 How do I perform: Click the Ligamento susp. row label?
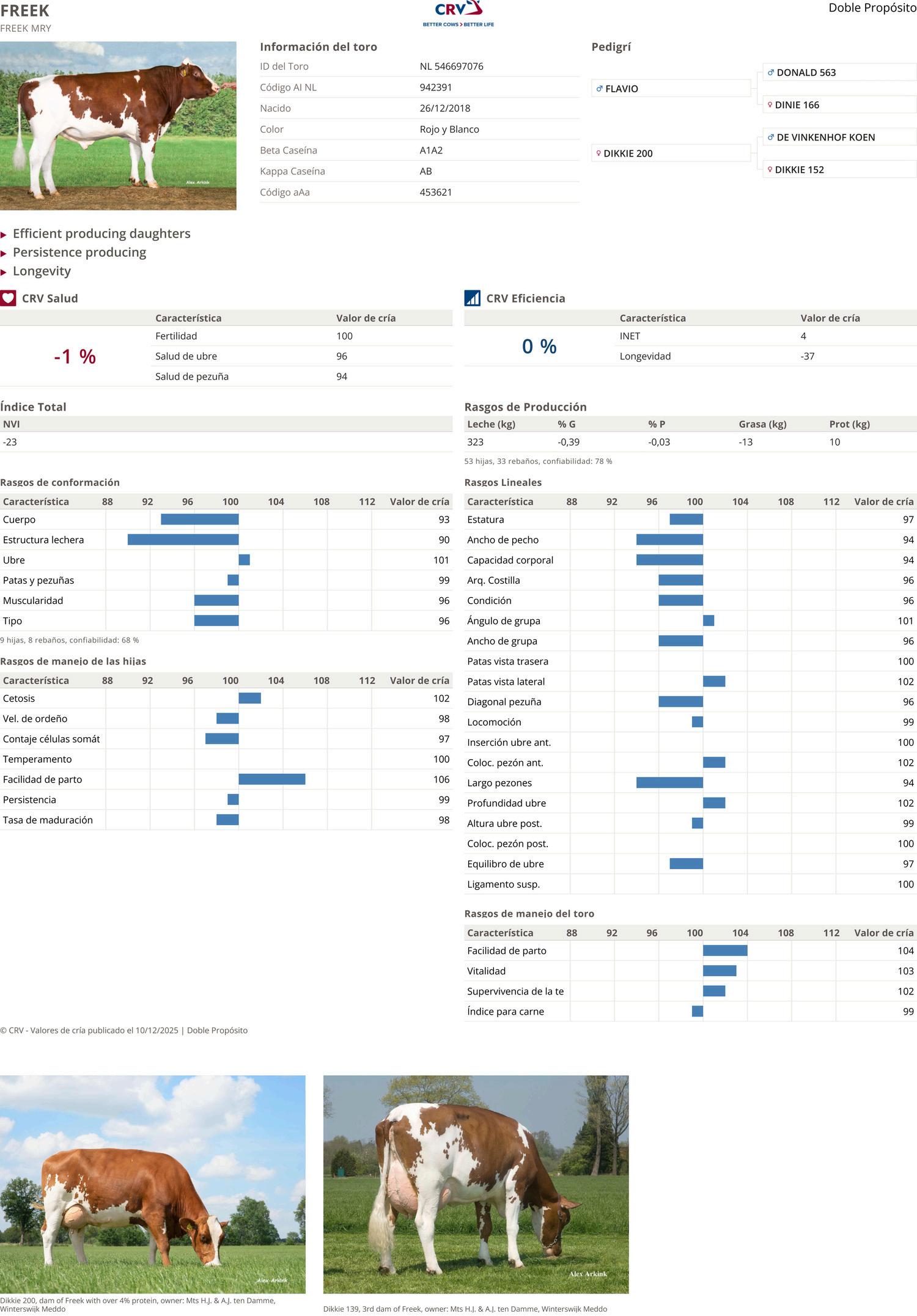click(504, 884)
